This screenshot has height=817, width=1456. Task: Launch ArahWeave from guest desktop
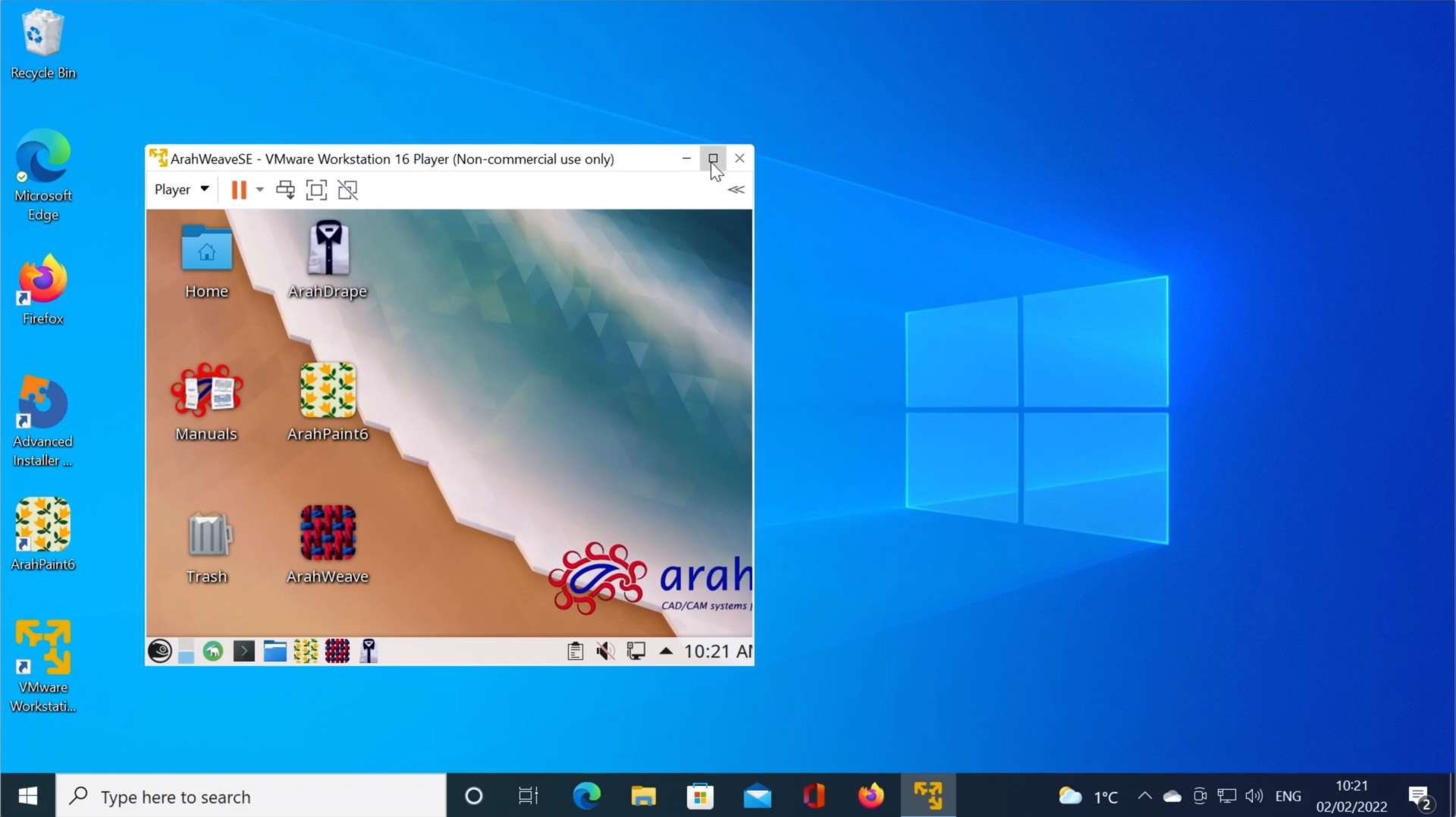(328, 546)
